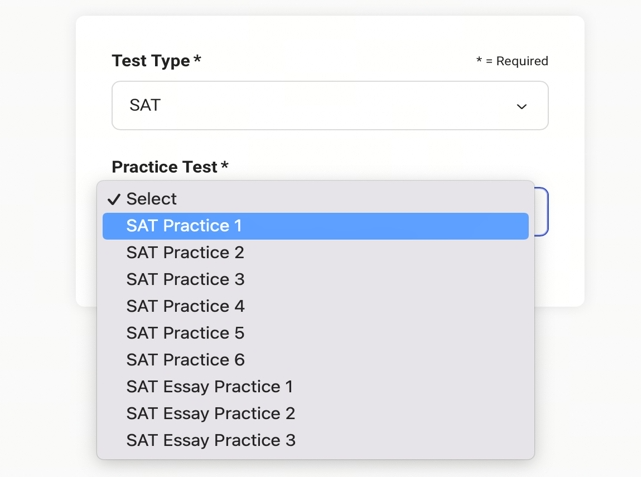Choose SAT Essay Practice 3 option

pyautogui.click(x=210, y=440)
